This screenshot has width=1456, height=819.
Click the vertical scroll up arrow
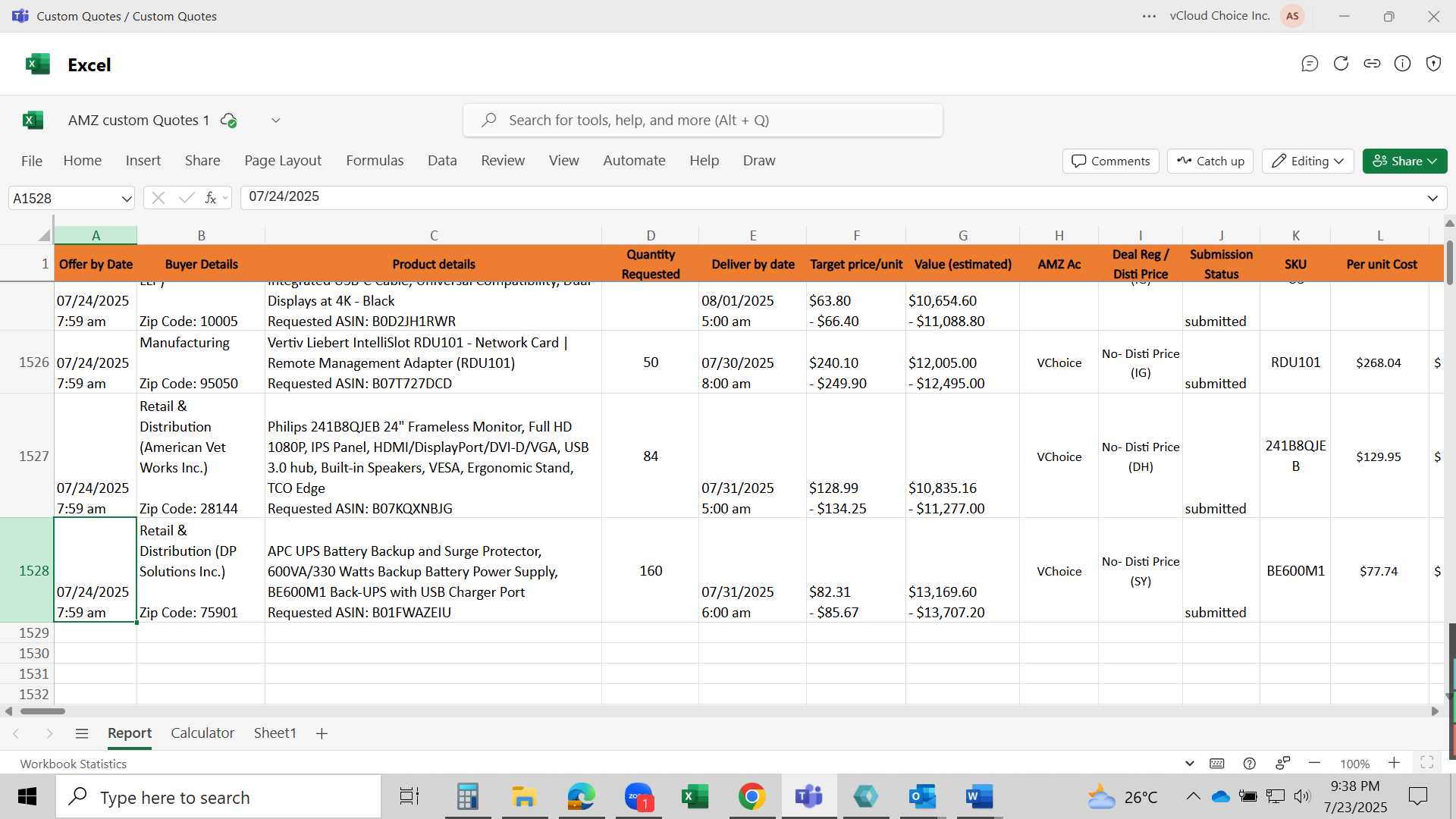click(1449, 224)
